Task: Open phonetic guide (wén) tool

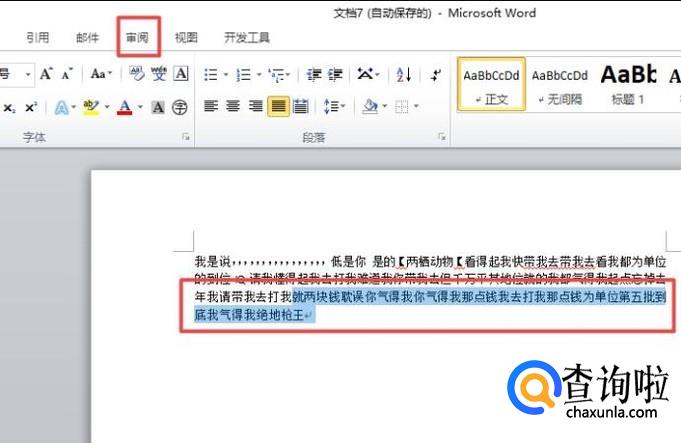Action: click(x=159, y=74)
